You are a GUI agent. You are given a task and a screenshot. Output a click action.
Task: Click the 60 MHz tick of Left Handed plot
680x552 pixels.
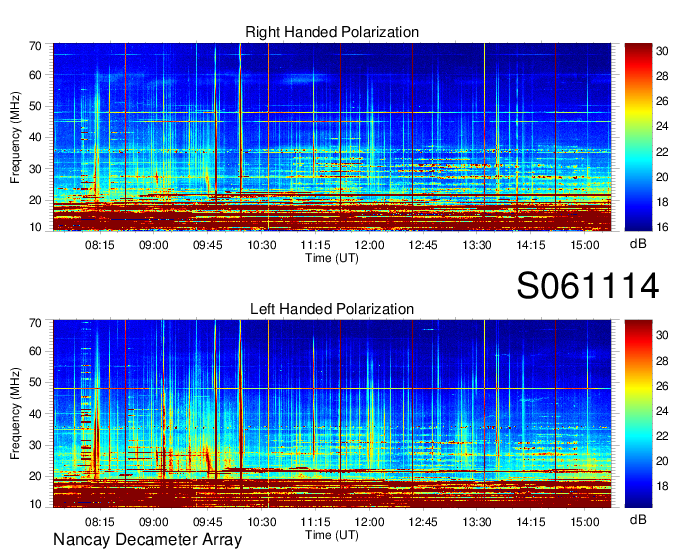[35, 351]
